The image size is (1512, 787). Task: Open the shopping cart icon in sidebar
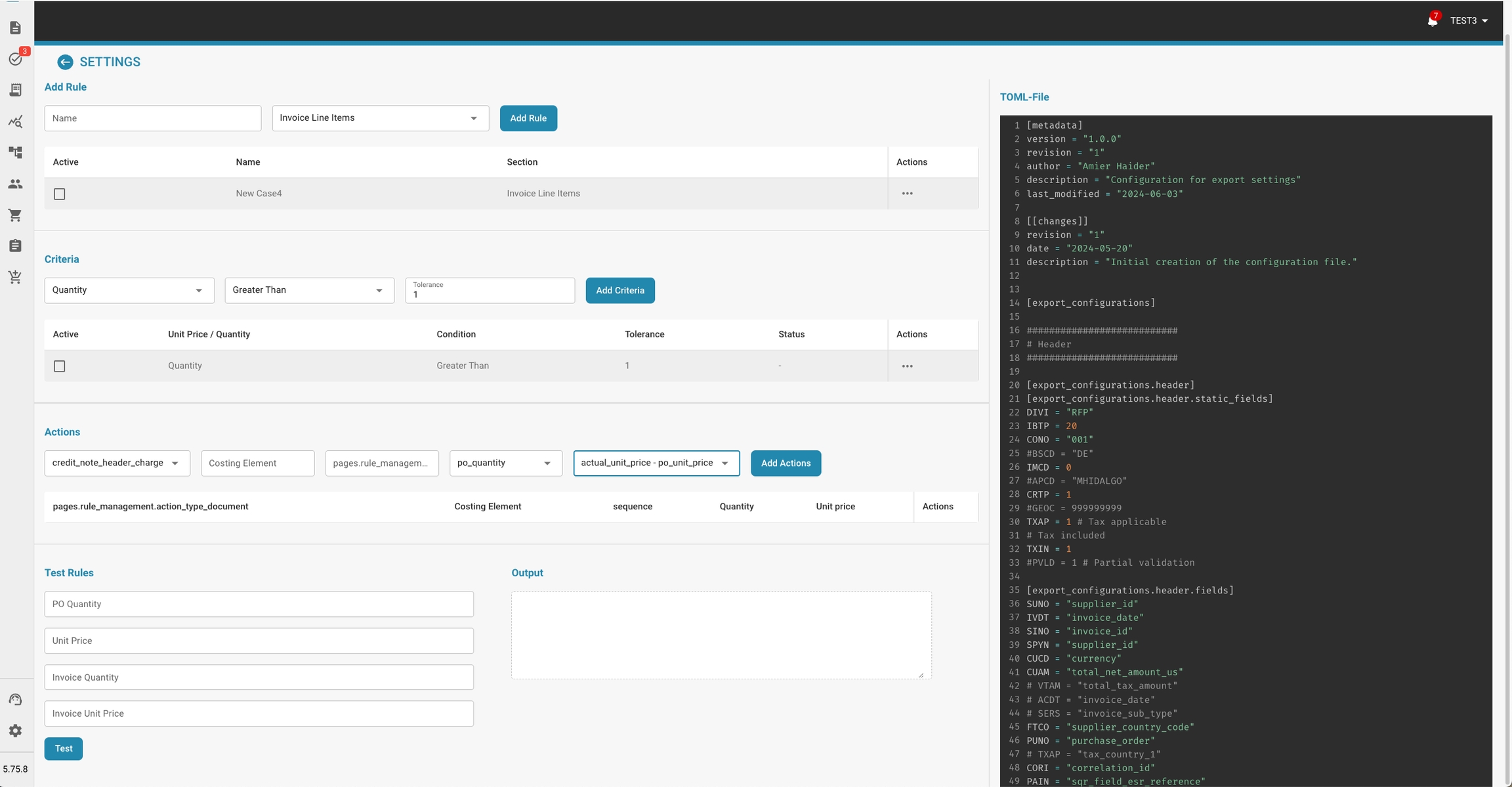point(16,215)
